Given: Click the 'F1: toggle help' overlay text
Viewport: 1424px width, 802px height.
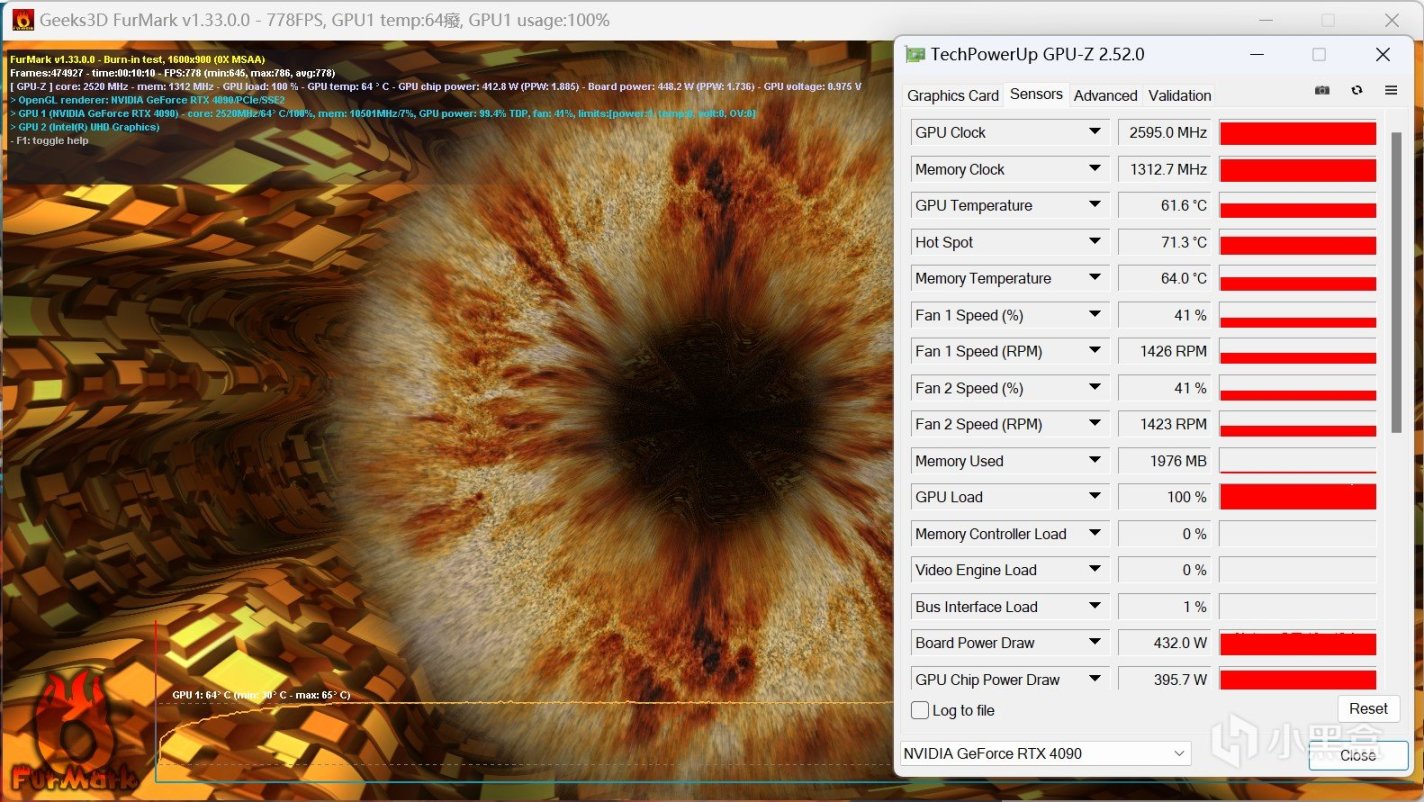Looking at the screenshot, I should point(50,141).
